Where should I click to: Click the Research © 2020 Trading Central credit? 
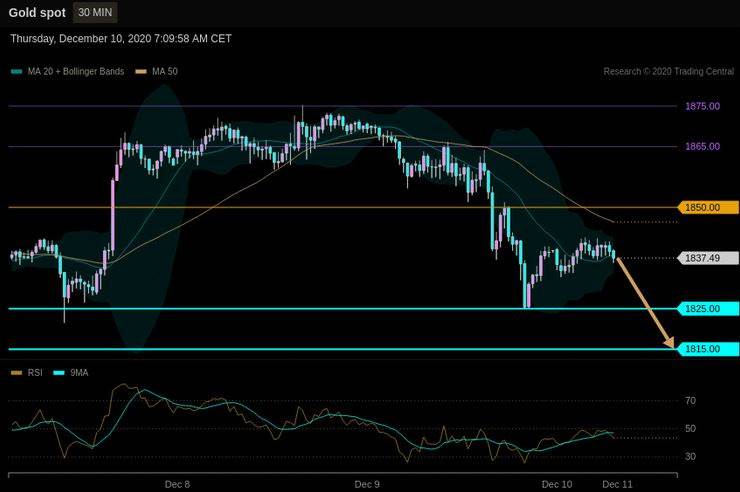(x=669, y=72)
